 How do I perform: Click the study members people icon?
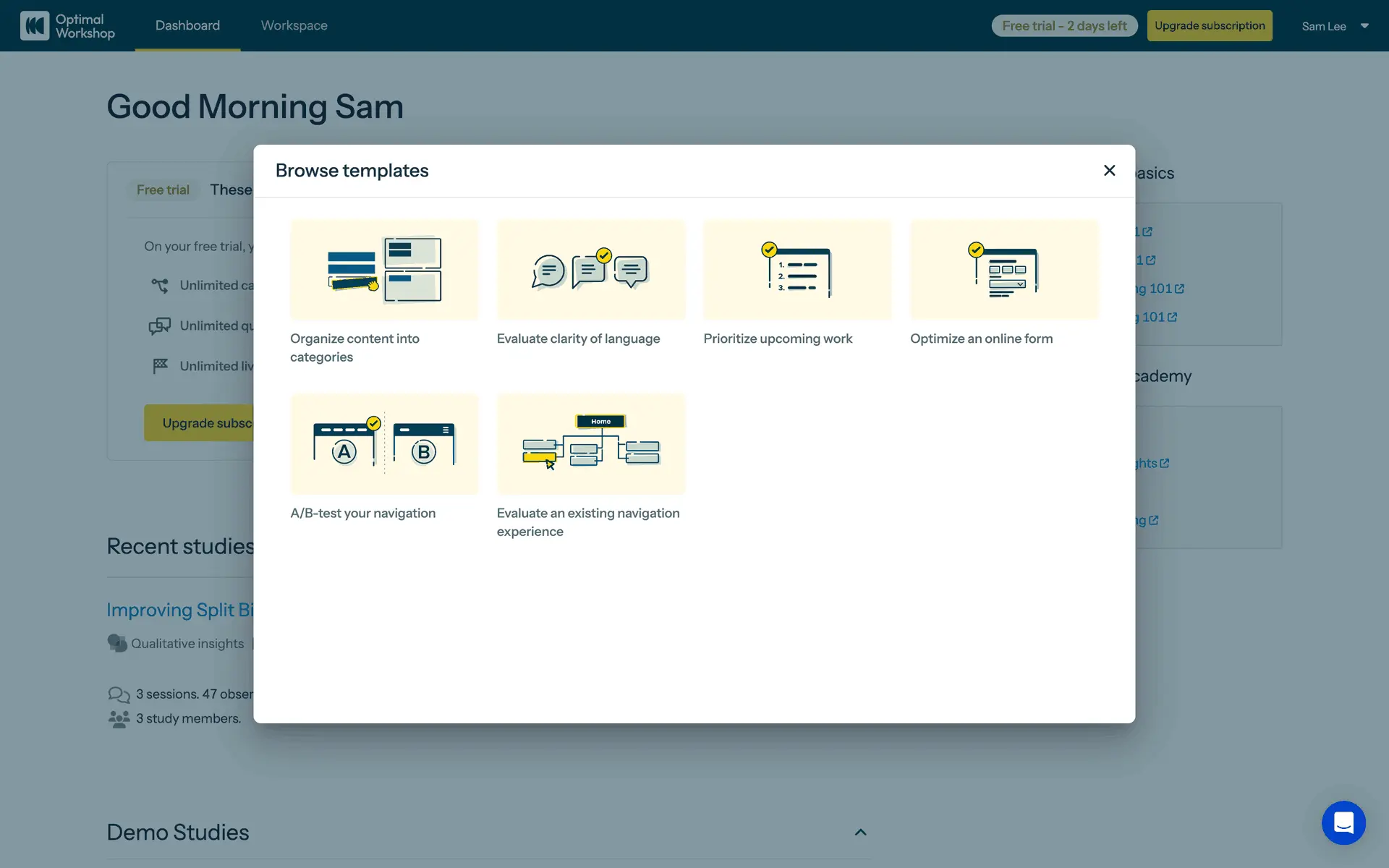point(119,718)
